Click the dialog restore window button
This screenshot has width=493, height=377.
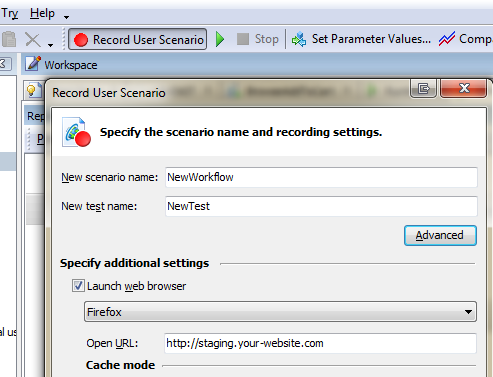[x=423, y=88]
